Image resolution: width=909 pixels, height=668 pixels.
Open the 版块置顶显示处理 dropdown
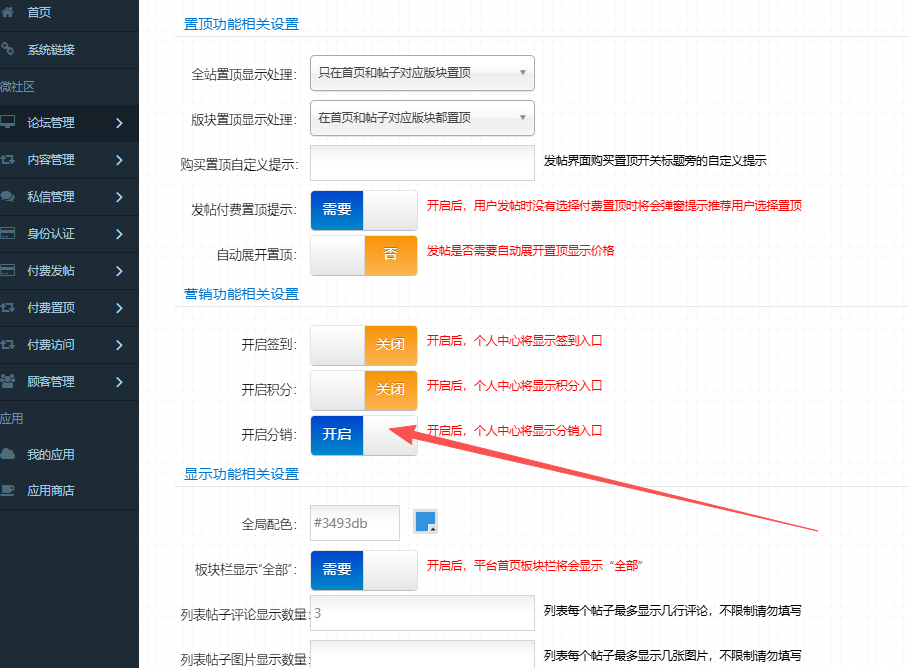[x=422, y=118]
